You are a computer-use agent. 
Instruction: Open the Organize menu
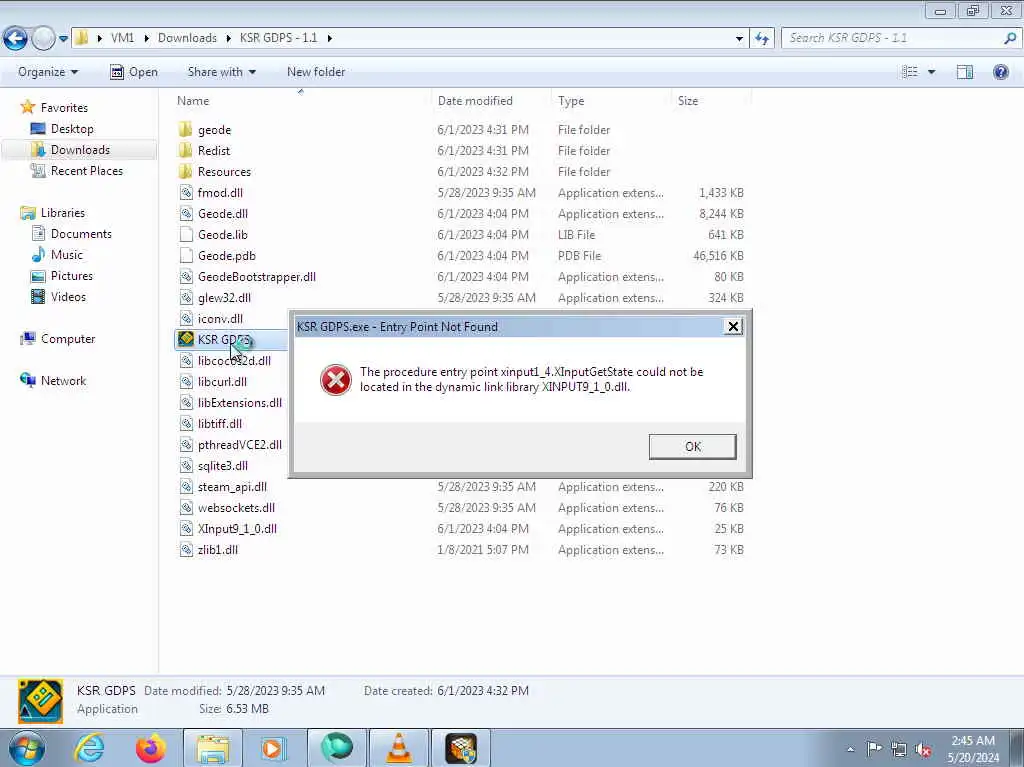48,72
